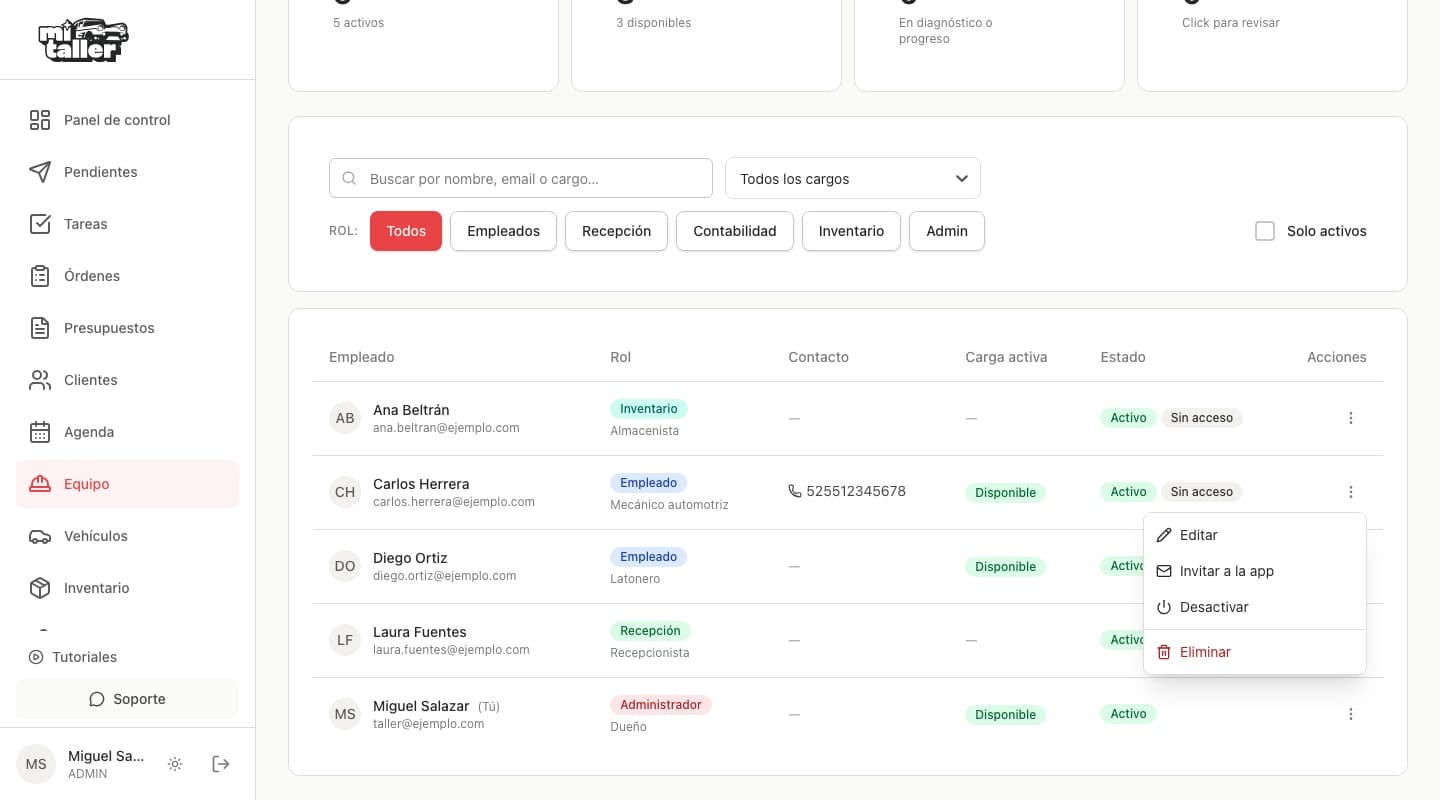Click the Inventario box icon
Viewport: 1440px width, 800px height.
click(40, 588)
